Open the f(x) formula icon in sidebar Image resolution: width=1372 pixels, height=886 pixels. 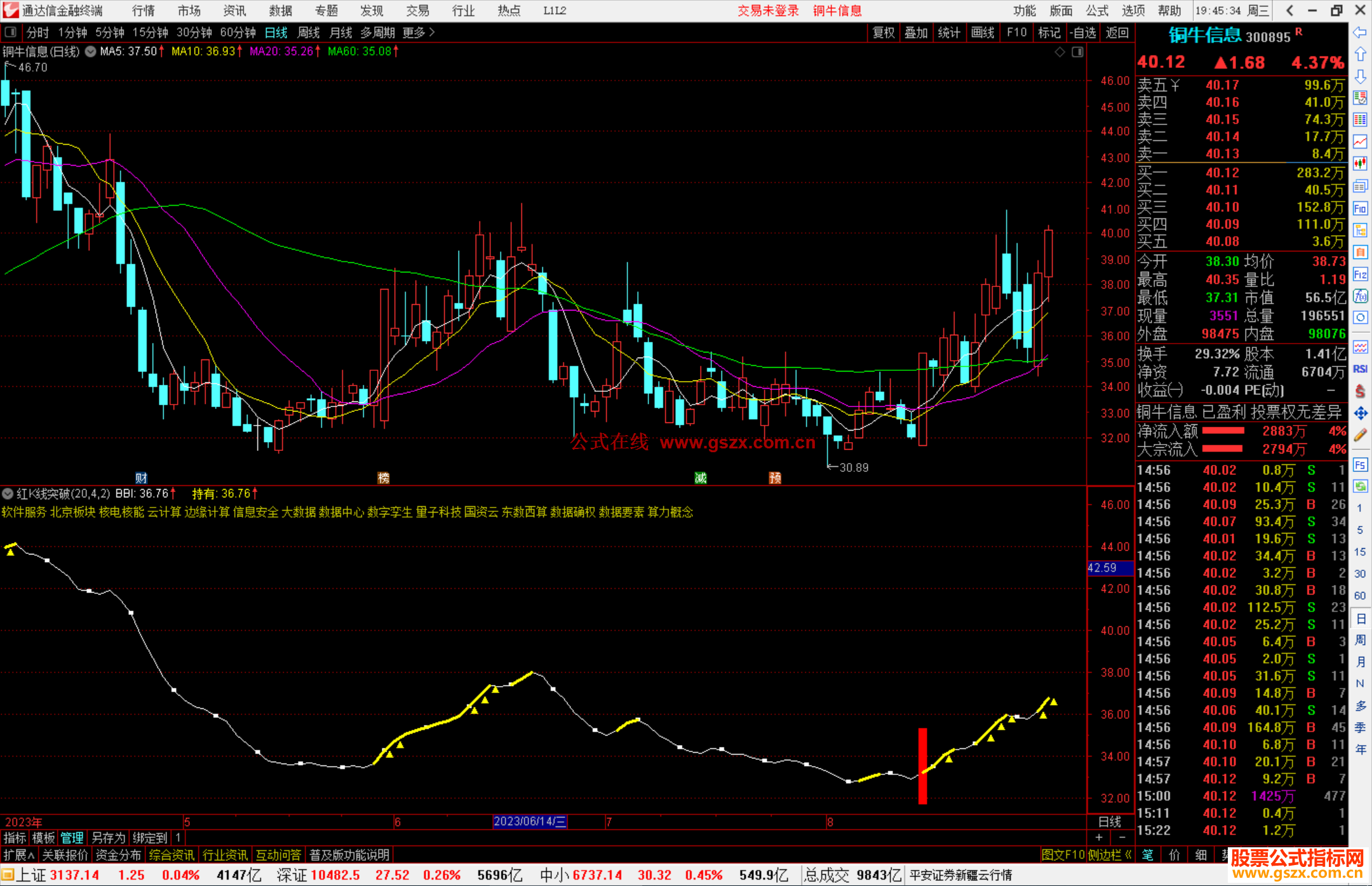pyautogui.click(x=1360, y=297)
